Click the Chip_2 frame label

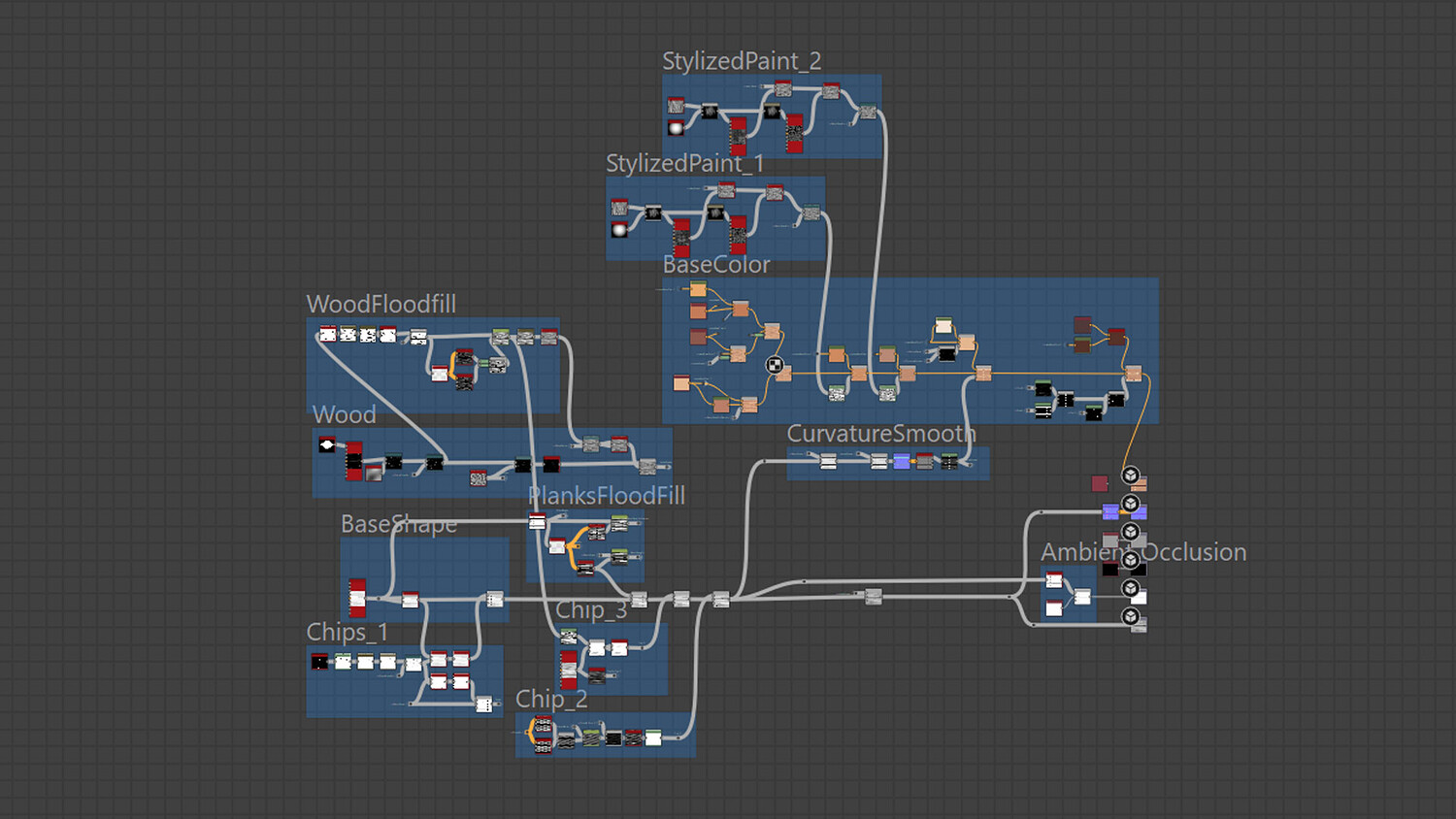(551, 699)
